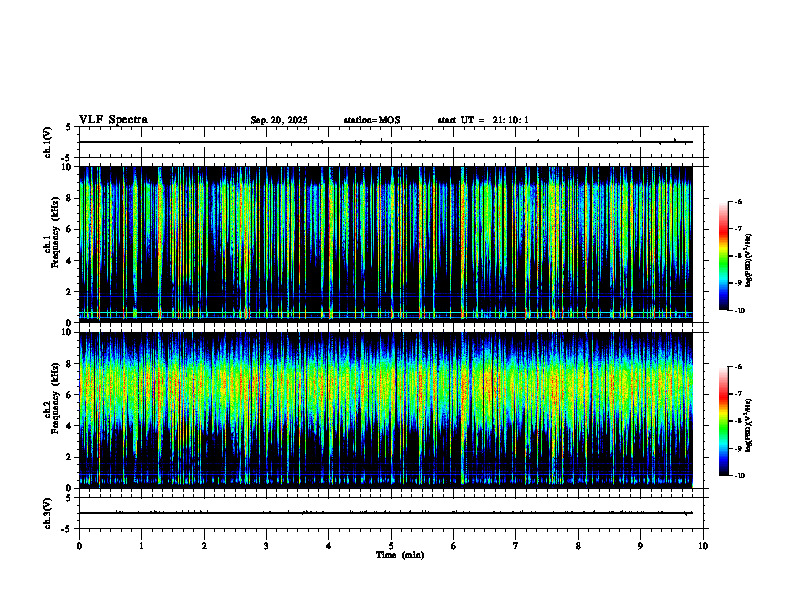The height and width of the screenshot is (612, 792).
Task: Click the ch.1 spectrogram panel
Action: 386,244
